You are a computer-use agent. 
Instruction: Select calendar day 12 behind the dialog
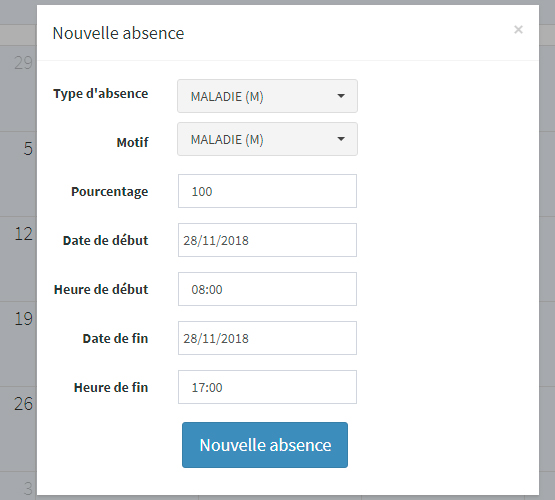23,234
